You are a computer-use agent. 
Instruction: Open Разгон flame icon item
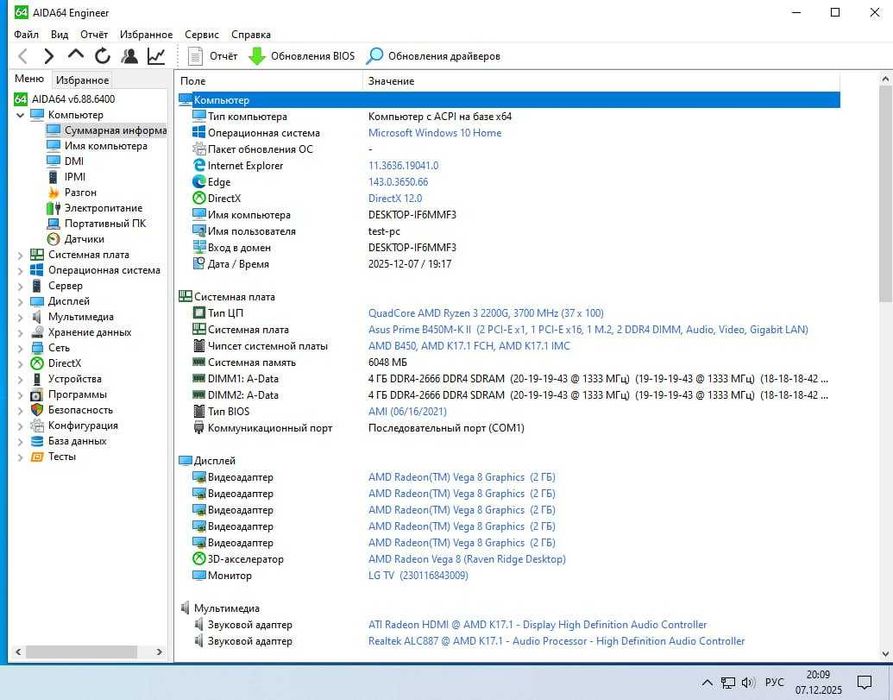(x=54, y=193)
